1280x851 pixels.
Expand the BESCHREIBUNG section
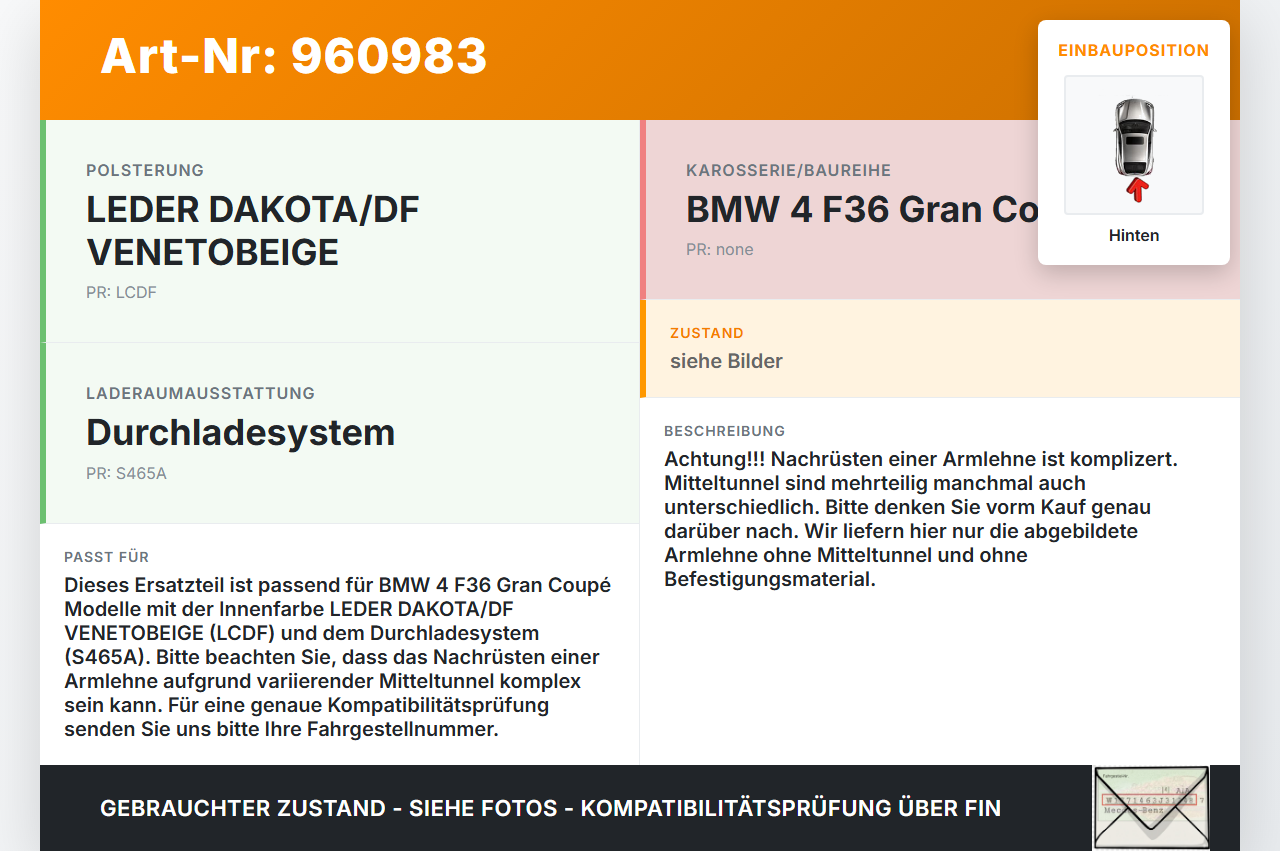[x=724, y=431]
